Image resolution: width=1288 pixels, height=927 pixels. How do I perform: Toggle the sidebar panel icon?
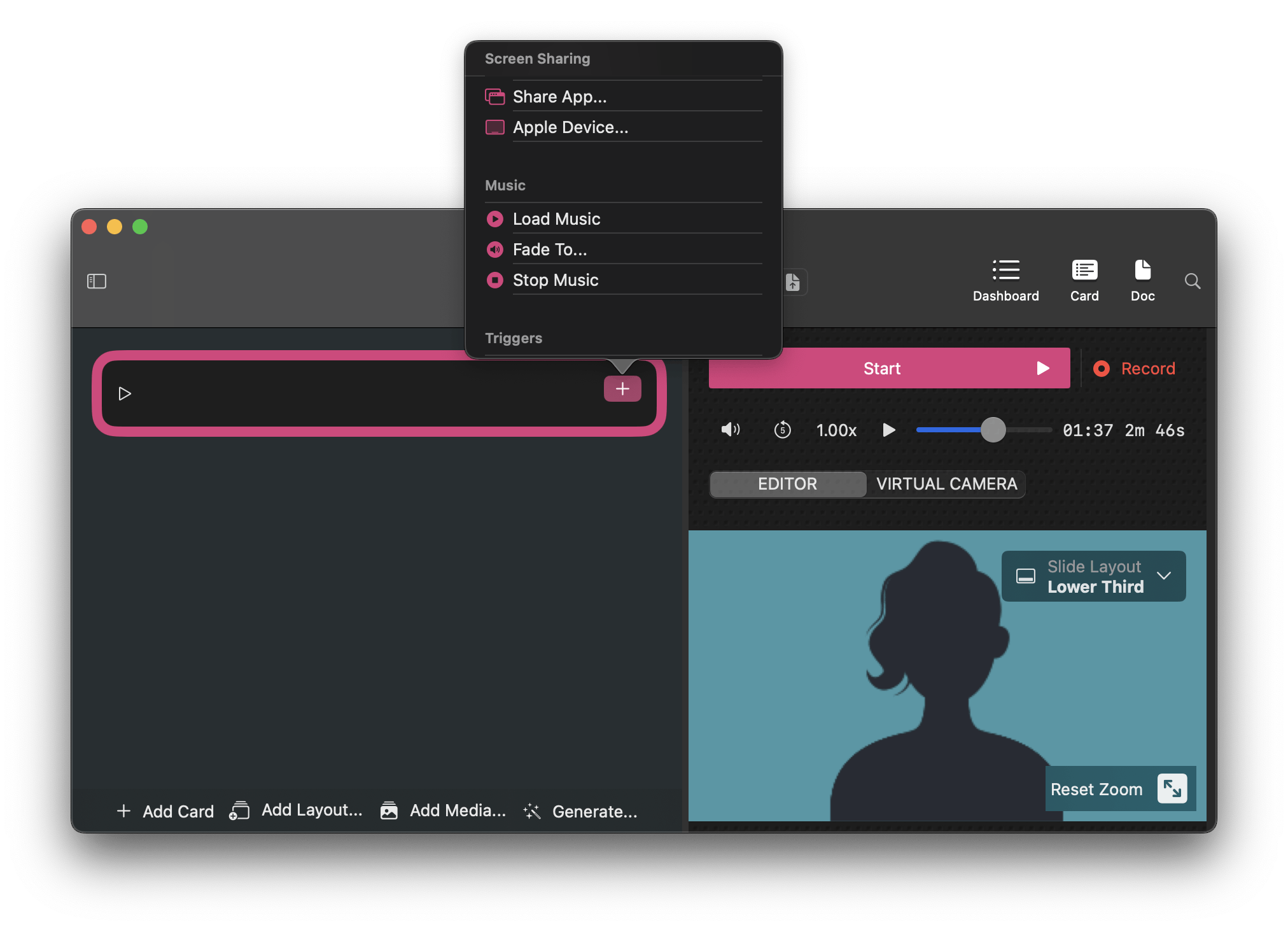click(97, 281)
